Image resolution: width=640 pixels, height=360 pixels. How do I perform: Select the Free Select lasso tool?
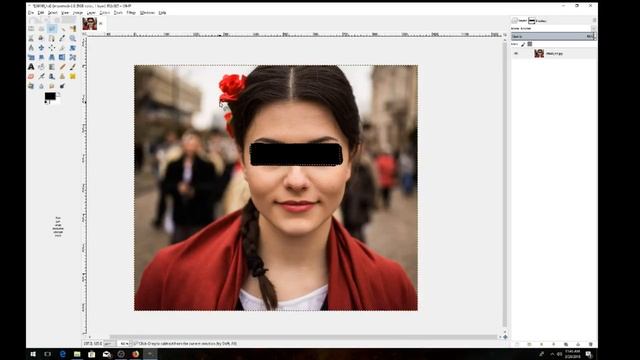point(52,29)
